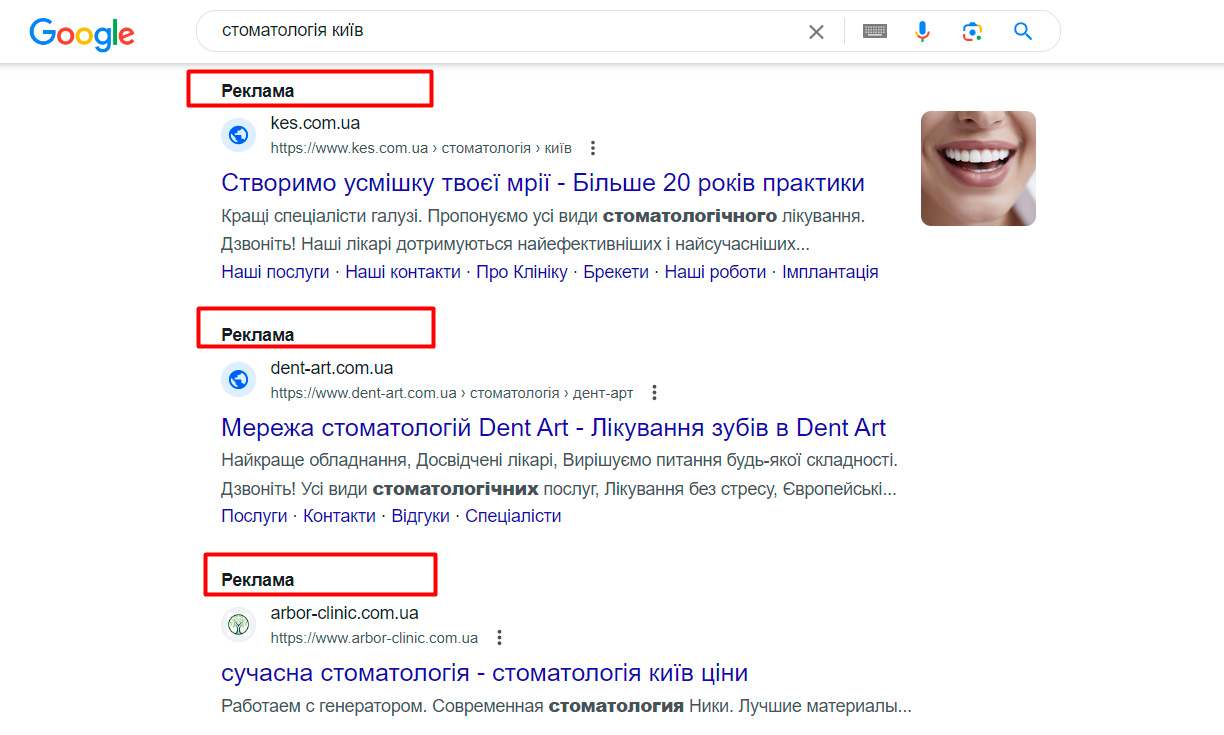Click URL https://www.kes.com.ua › стоматологія › київ
Image resolution: width=1224 pixels, height=735 pixels.
pyautogui.click(x=421, y=148)
